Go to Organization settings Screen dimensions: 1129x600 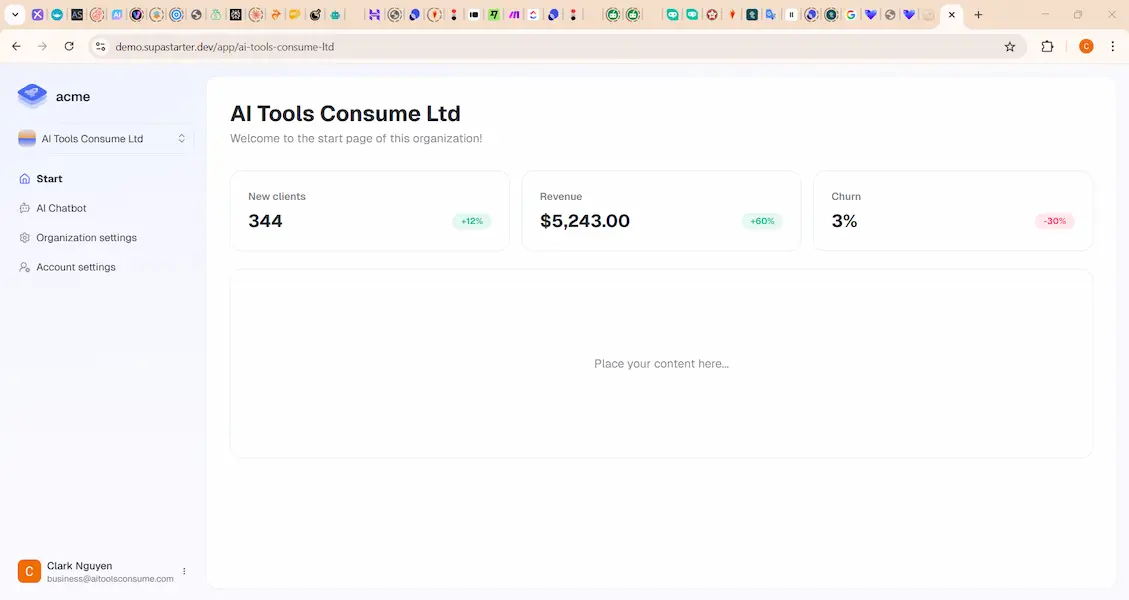86,238
